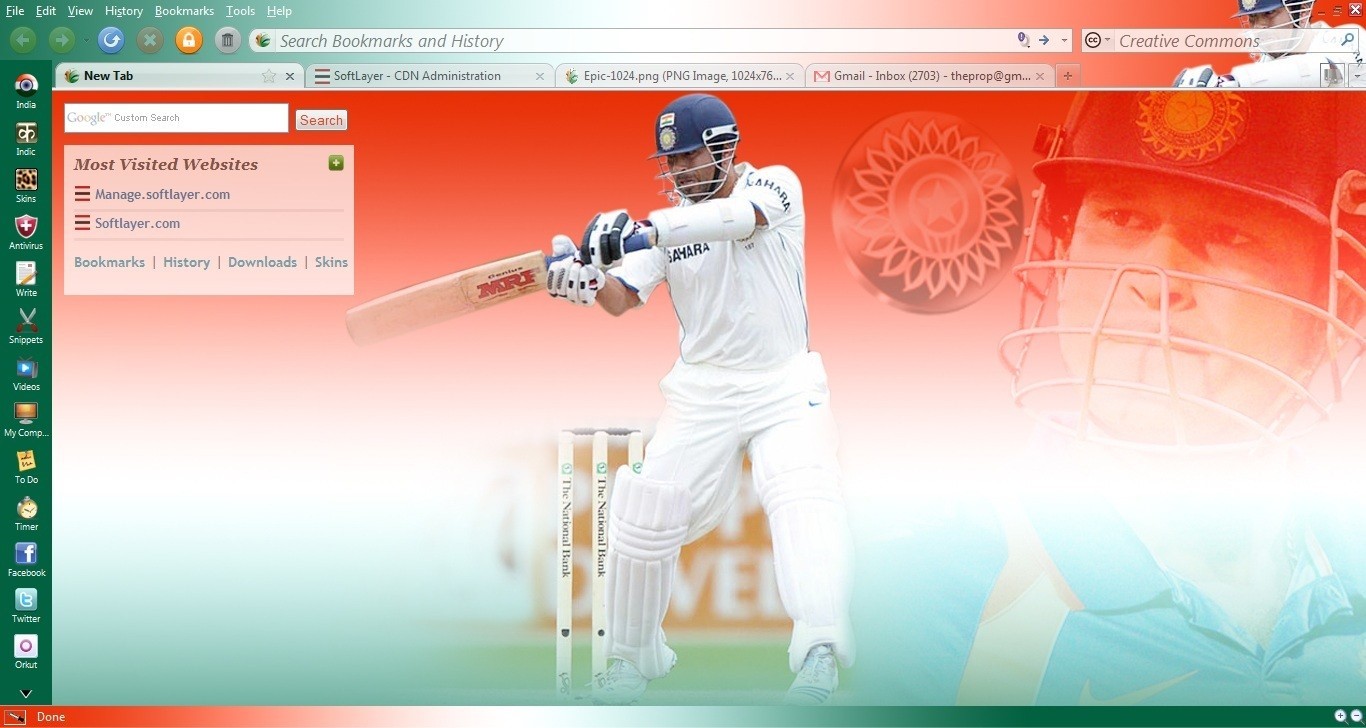
Task: Open the Snippets sidebar tool
Action: tap(26, 325)
